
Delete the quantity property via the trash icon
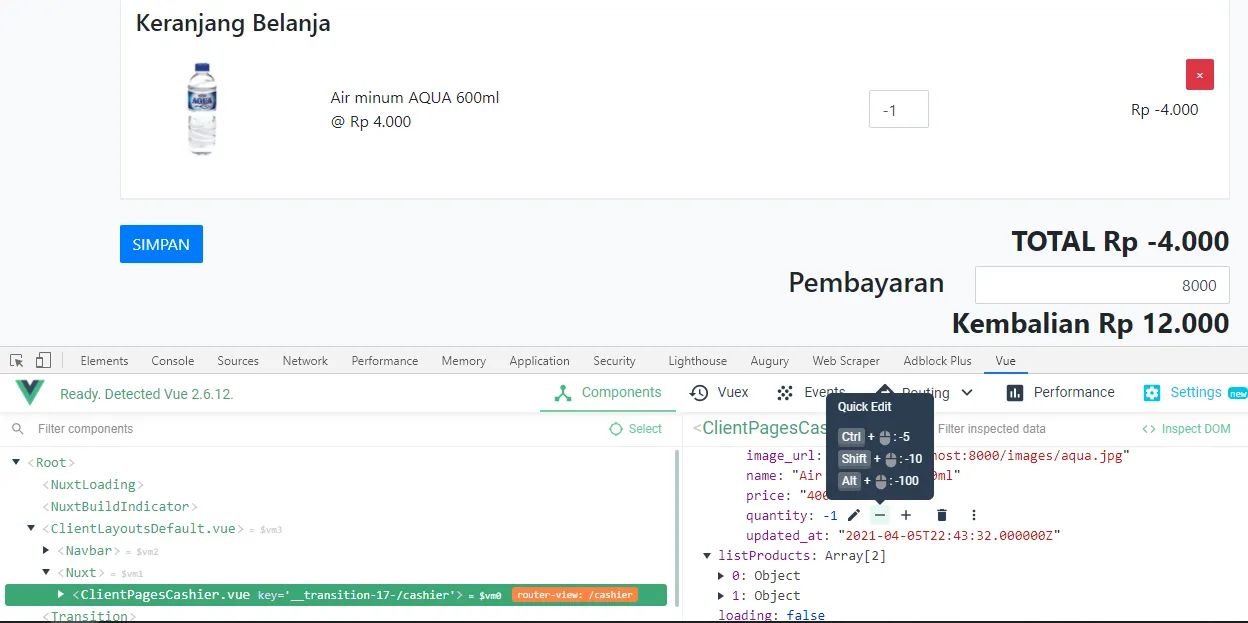click(941, 514)
